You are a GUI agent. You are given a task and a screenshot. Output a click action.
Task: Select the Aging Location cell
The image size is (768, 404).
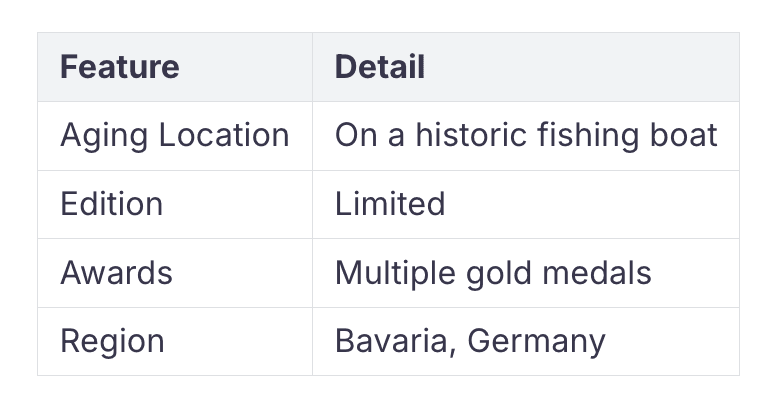coord(175,136)
